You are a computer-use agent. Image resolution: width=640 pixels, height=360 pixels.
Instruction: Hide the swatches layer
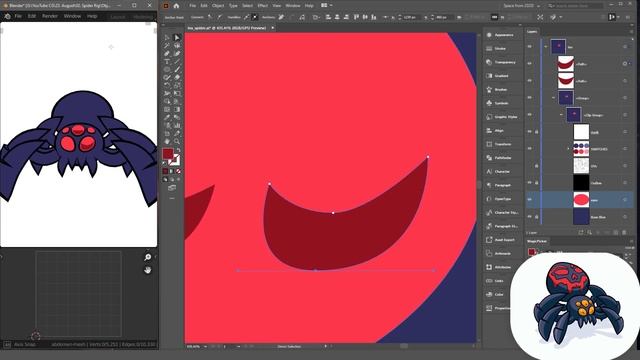pos(530,149)
